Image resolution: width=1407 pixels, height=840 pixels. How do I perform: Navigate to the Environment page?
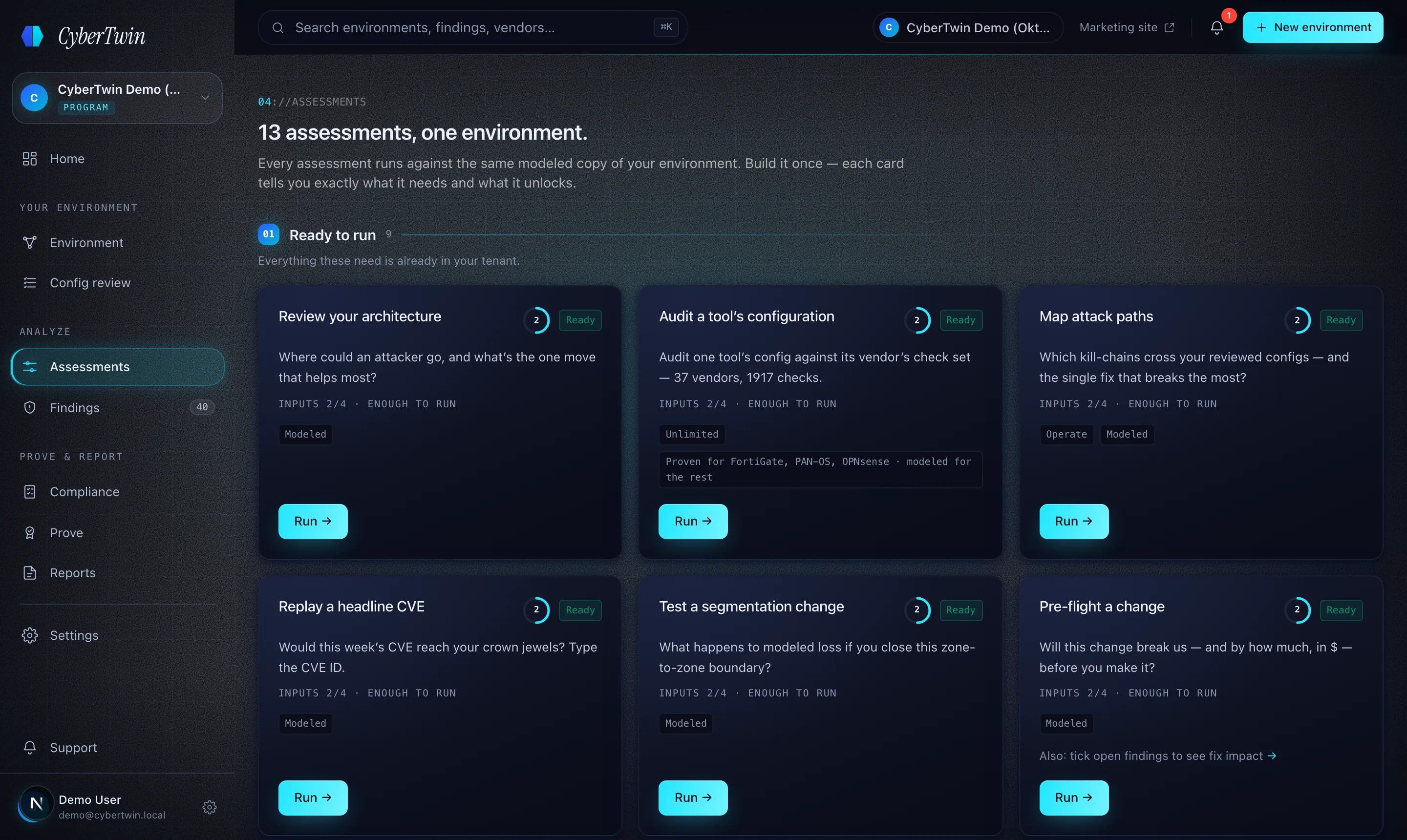click(117, 242)
